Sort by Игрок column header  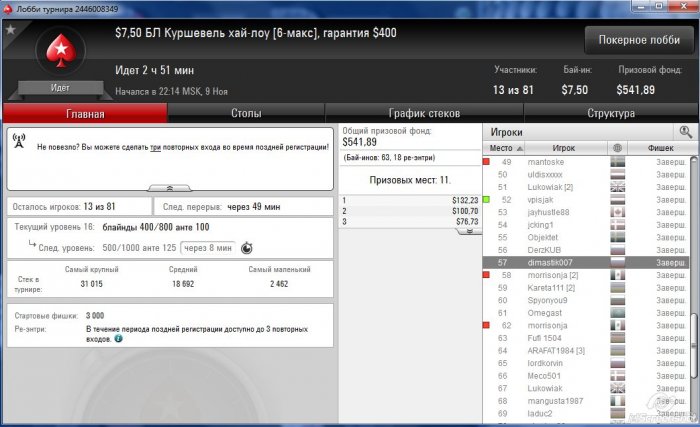(566, 148)
